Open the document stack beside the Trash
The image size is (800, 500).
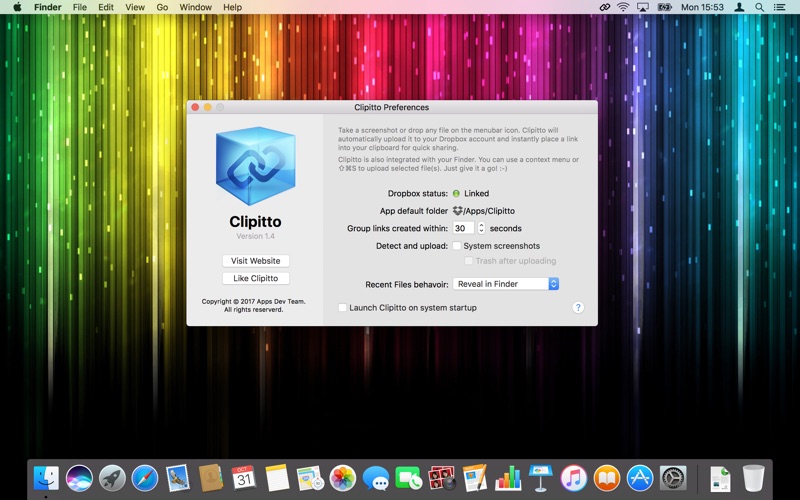(720, 478)
